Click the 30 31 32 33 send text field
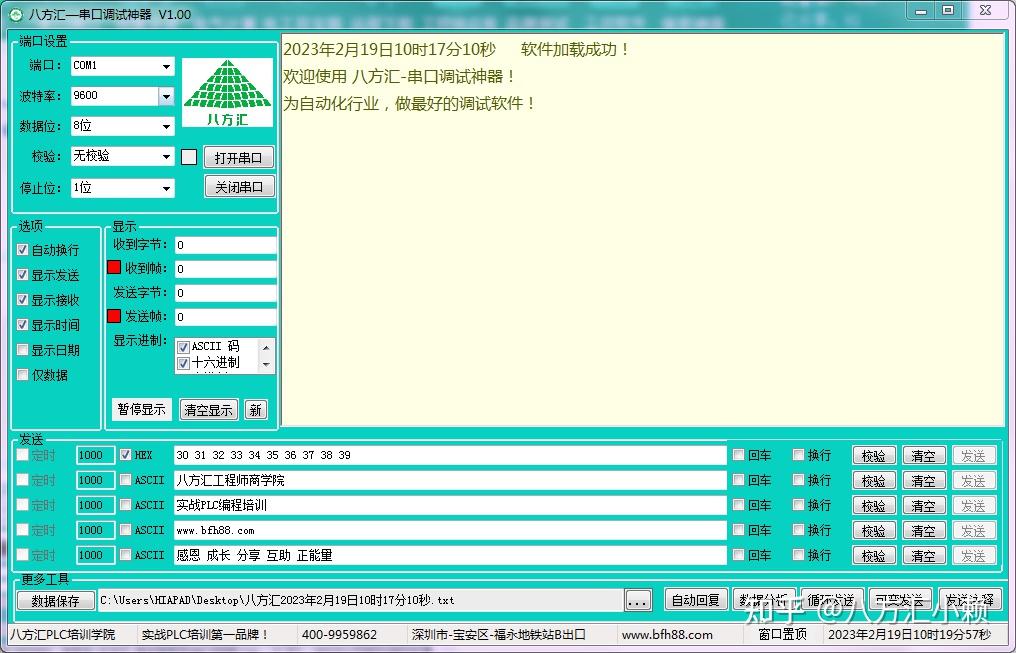This screenshot has width=1016, height=653. [450, 455]
